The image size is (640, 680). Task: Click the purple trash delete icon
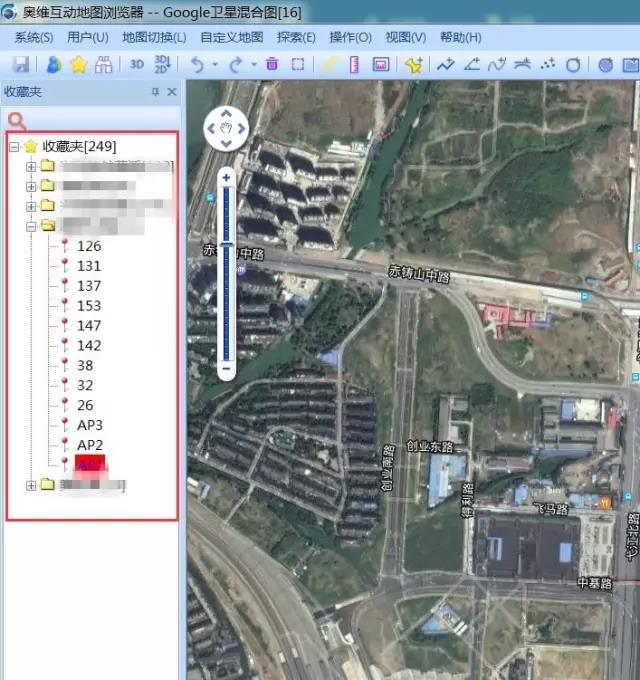click(x=272, y=64)
